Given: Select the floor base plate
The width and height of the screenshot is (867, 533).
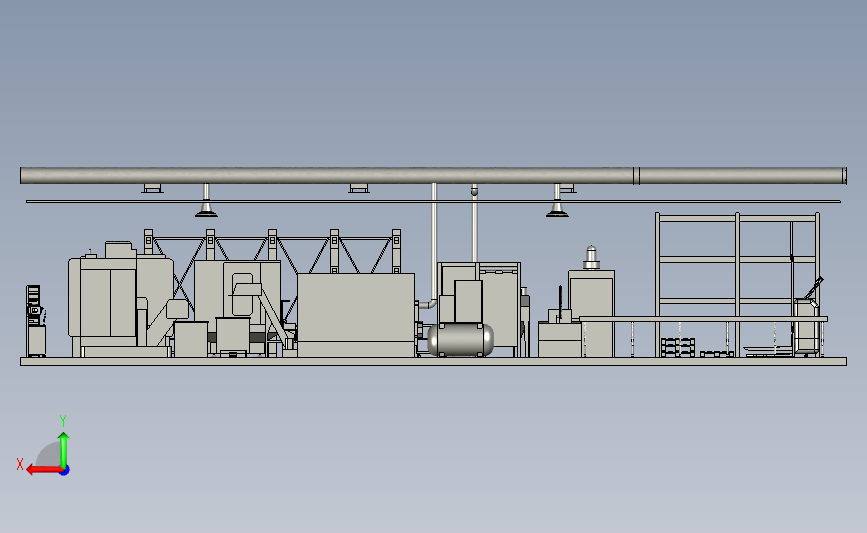Looking at the screenshot, I should pyautogui.click(x=434, y=362).
